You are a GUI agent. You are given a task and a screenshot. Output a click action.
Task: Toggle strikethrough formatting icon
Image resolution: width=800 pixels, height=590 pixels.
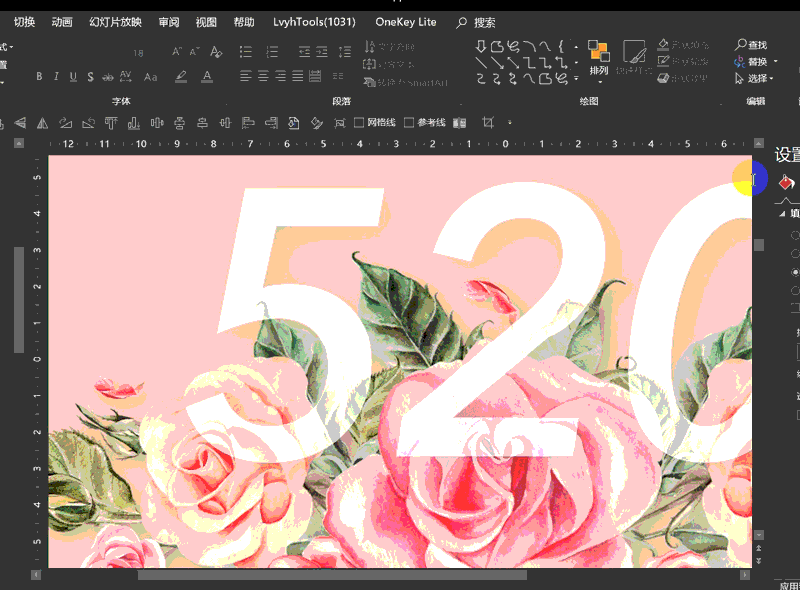[108, 77]
